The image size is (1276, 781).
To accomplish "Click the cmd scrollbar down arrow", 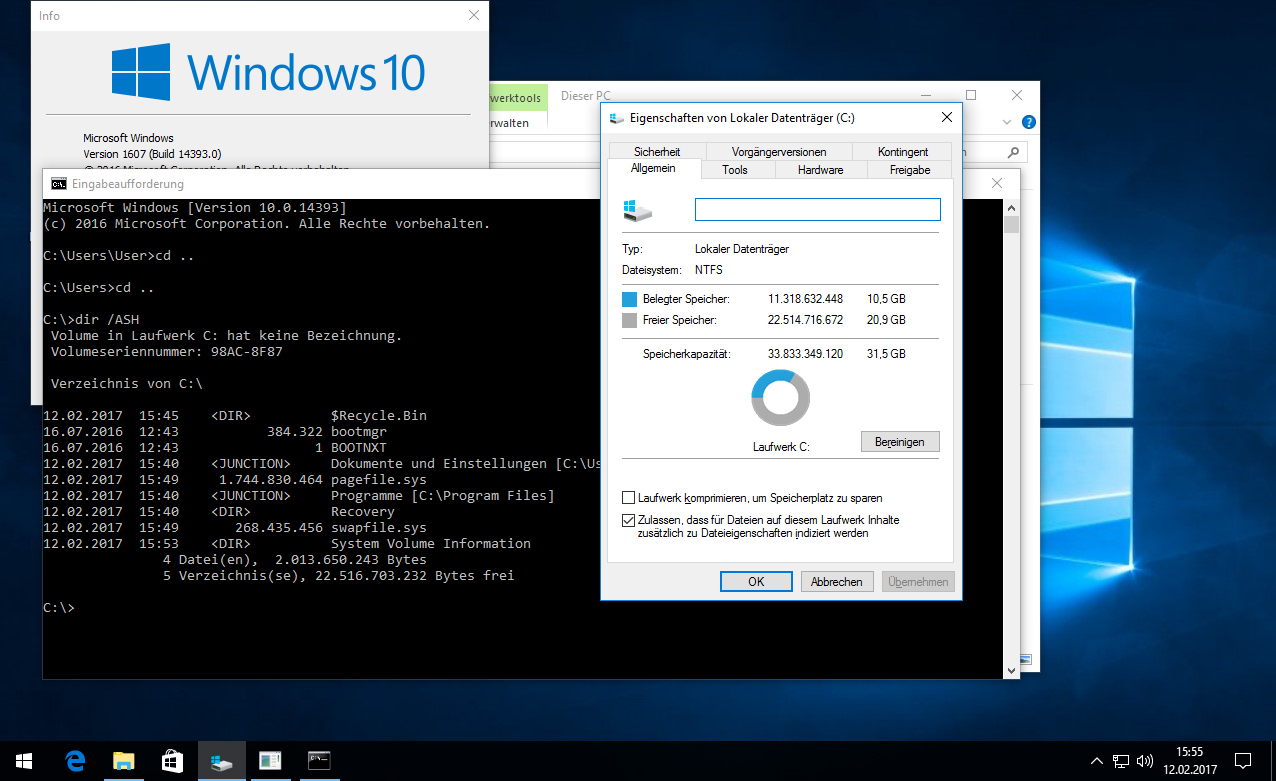I will click(1011, 671).
